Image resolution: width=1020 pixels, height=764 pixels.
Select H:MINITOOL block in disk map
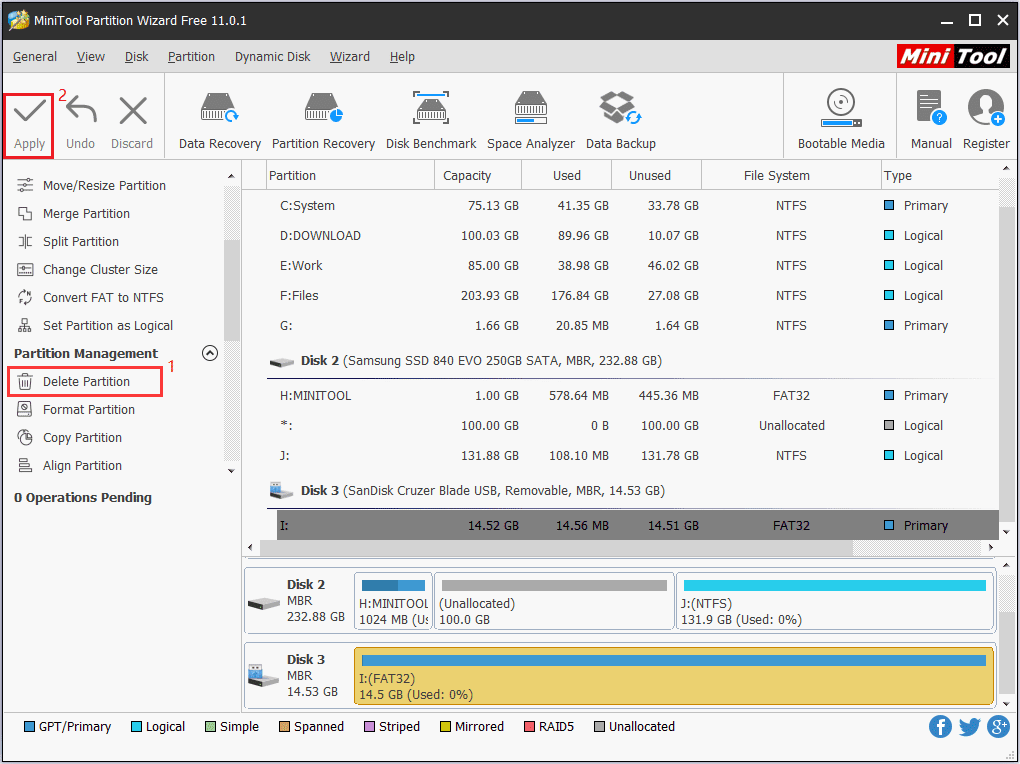[x=393, y=601]
